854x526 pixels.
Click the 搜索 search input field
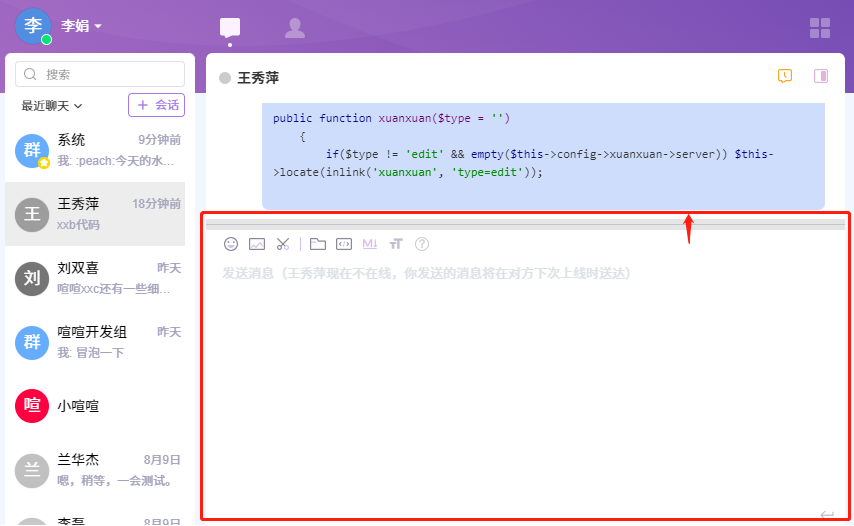click(x=100, y=74)
